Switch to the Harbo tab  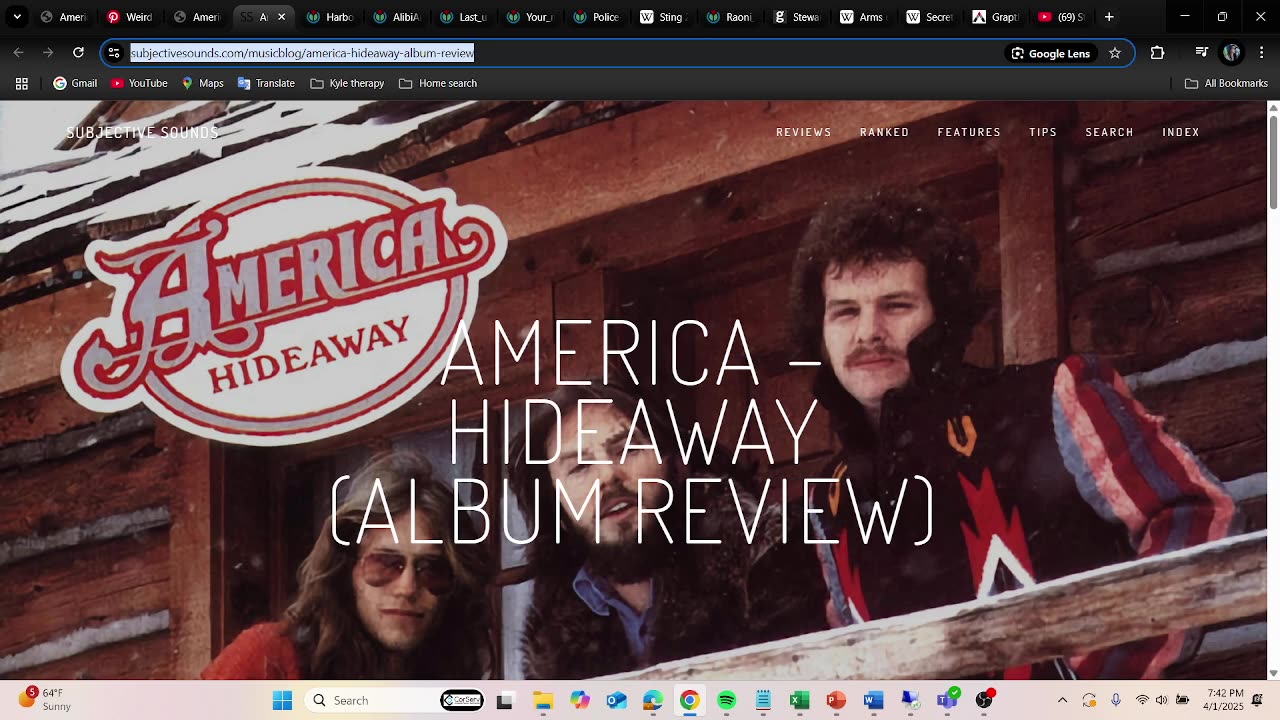330,17
